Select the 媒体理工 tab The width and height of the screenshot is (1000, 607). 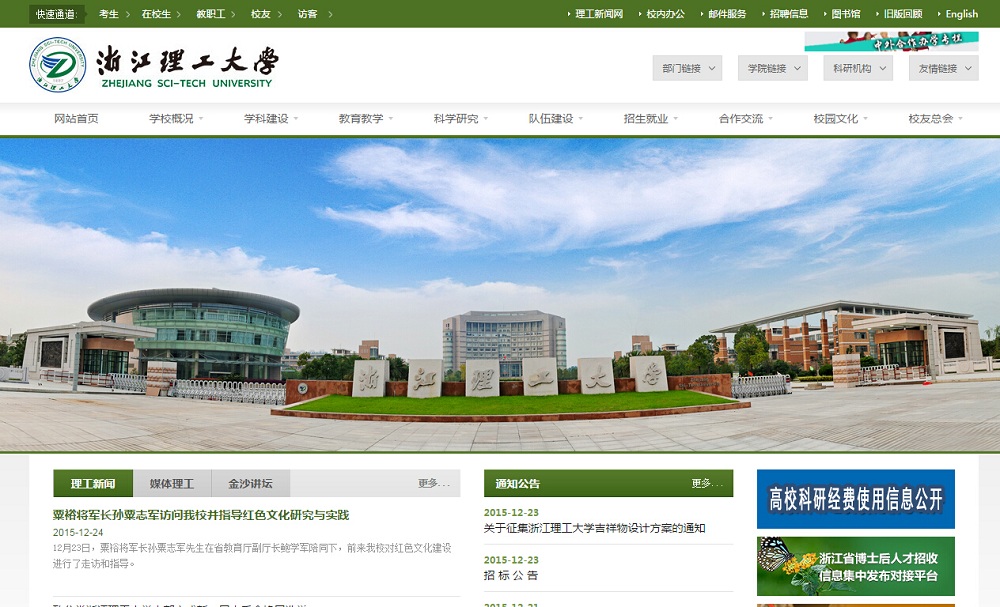(x=172, y=483)
